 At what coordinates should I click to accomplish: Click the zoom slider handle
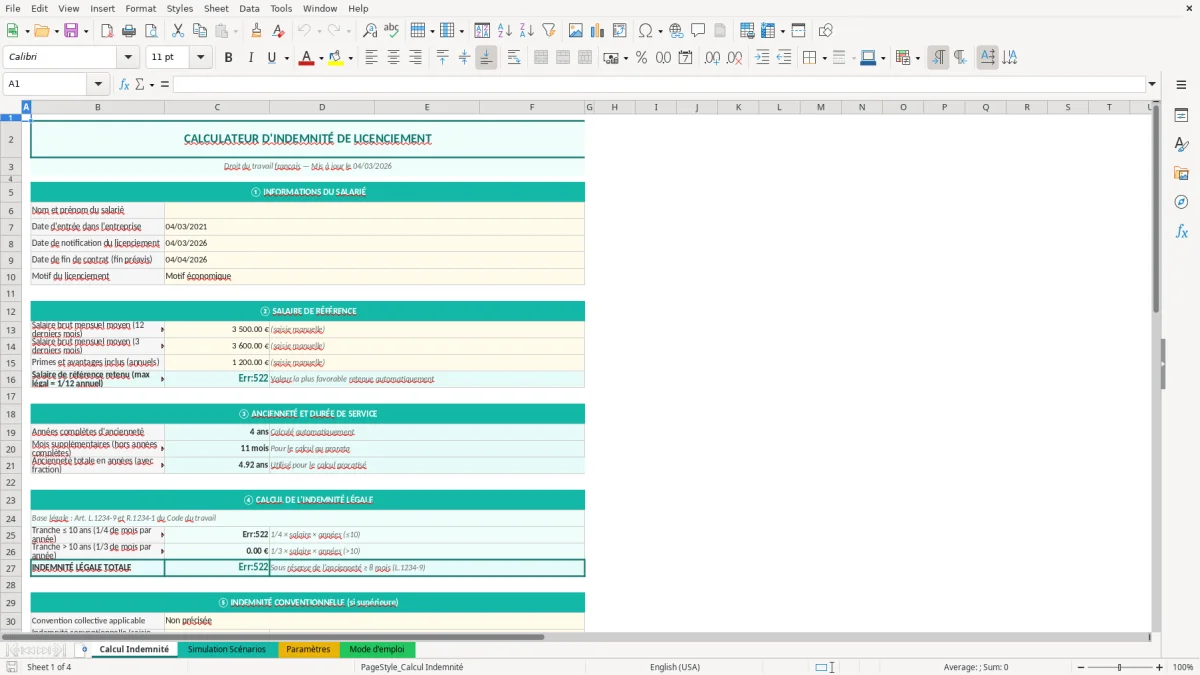1120,667
